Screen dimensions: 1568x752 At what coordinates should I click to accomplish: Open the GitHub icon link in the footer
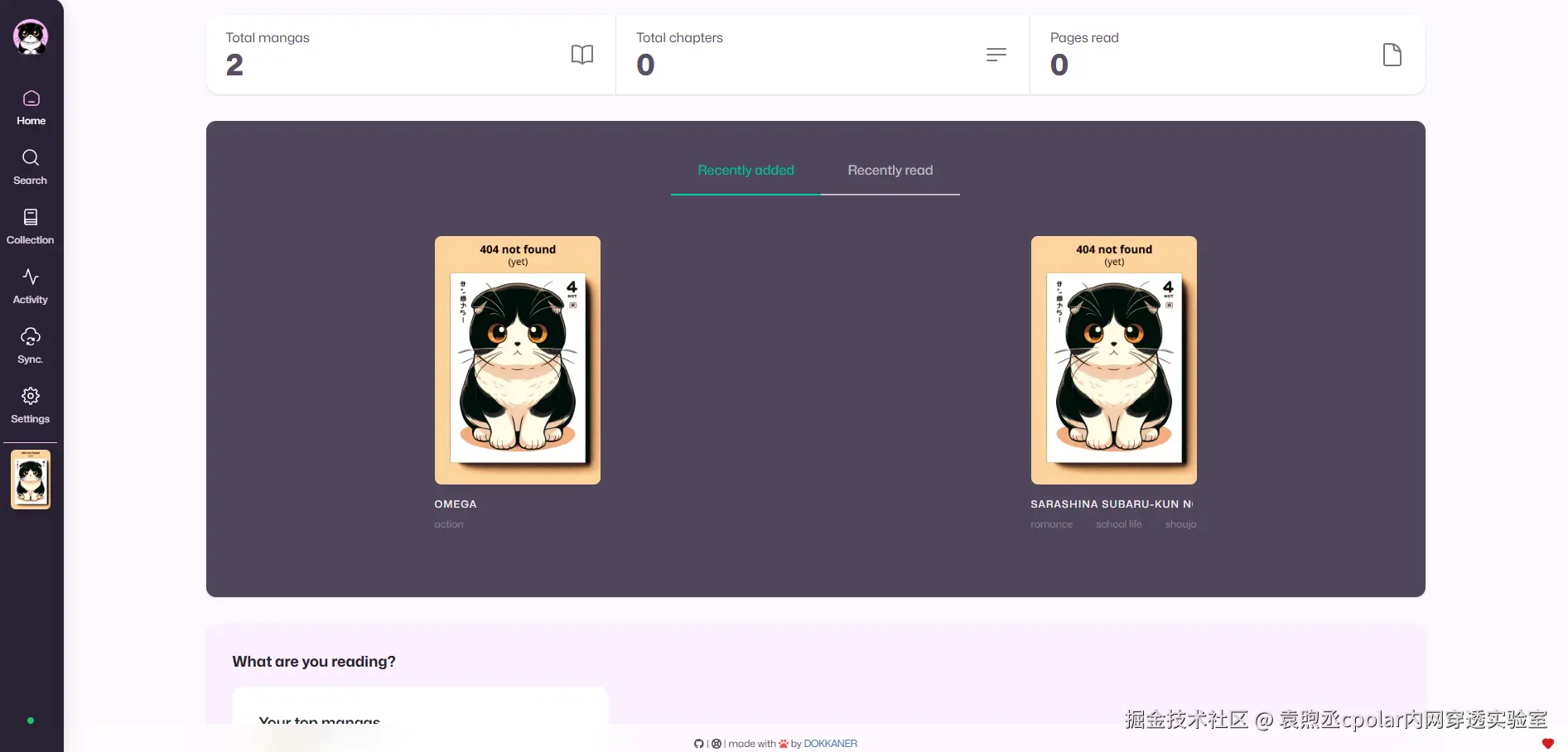[699, 744]
